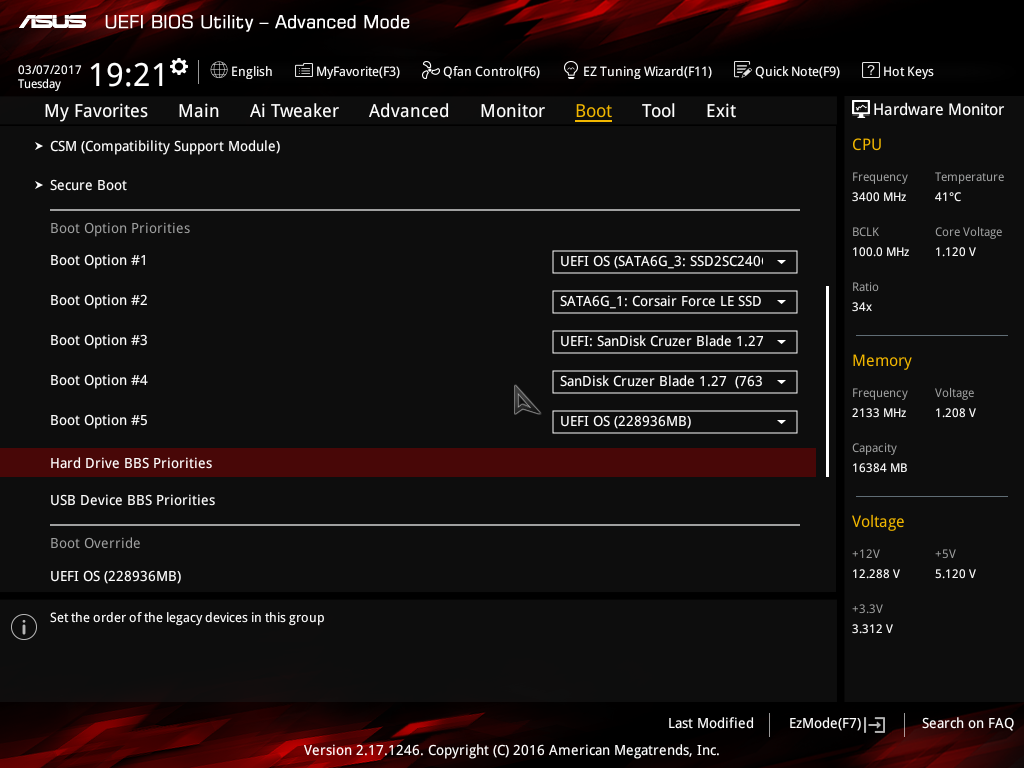1024x768 pixels.
Task: Click Last Modified
Action: 711,724
